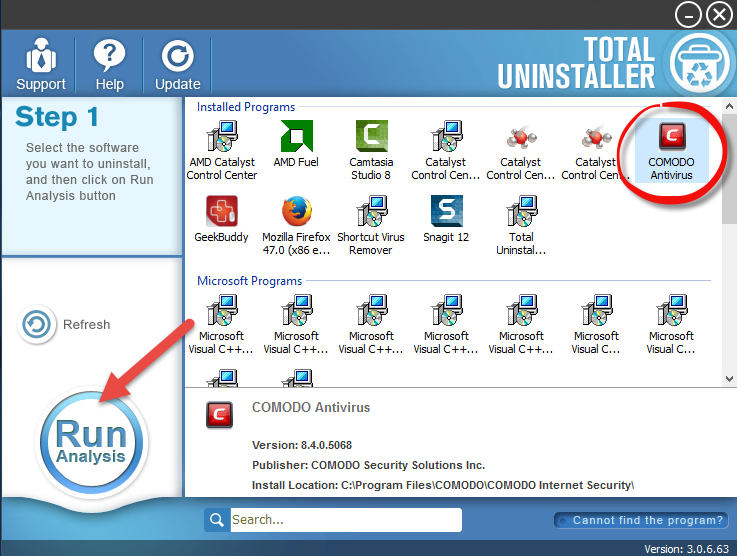Click the Install Location path text
The image size is (737, 556).
(443, 485)
